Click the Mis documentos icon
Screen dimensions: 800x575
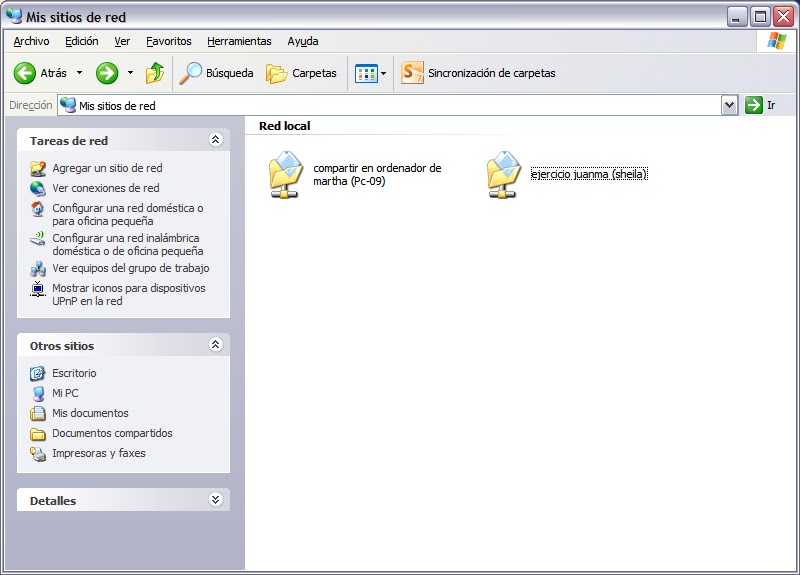38,413
